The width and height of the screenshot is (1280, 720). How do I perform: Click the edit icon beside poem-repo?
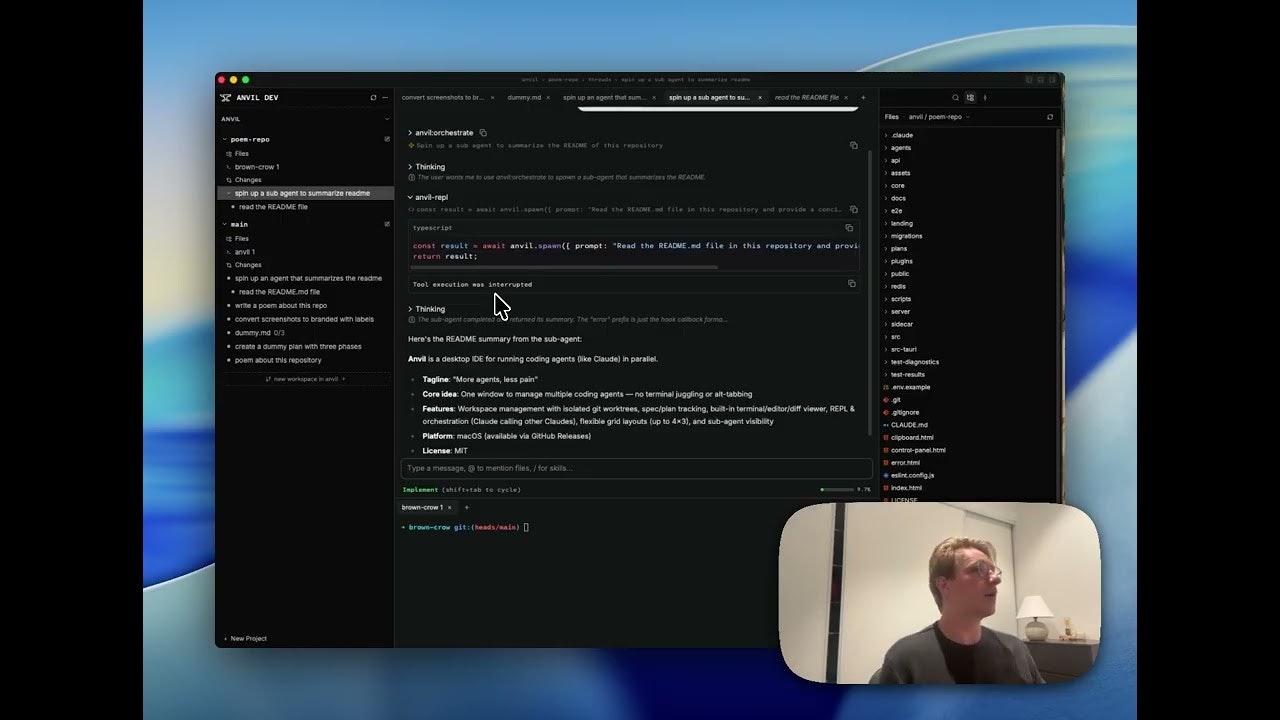point(387,139)
